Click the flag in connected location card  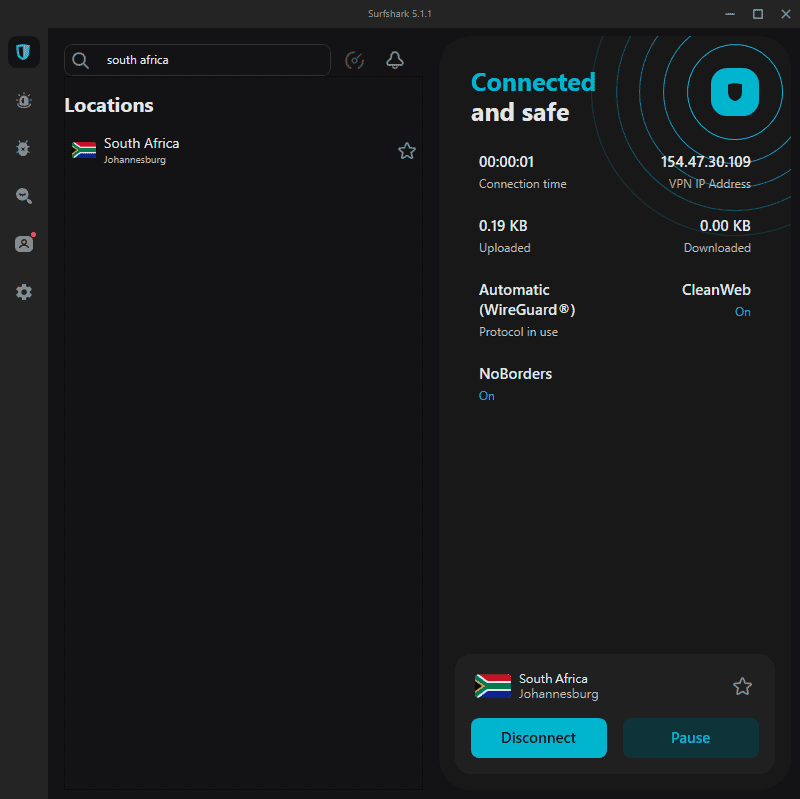click(x=492, y=686)
